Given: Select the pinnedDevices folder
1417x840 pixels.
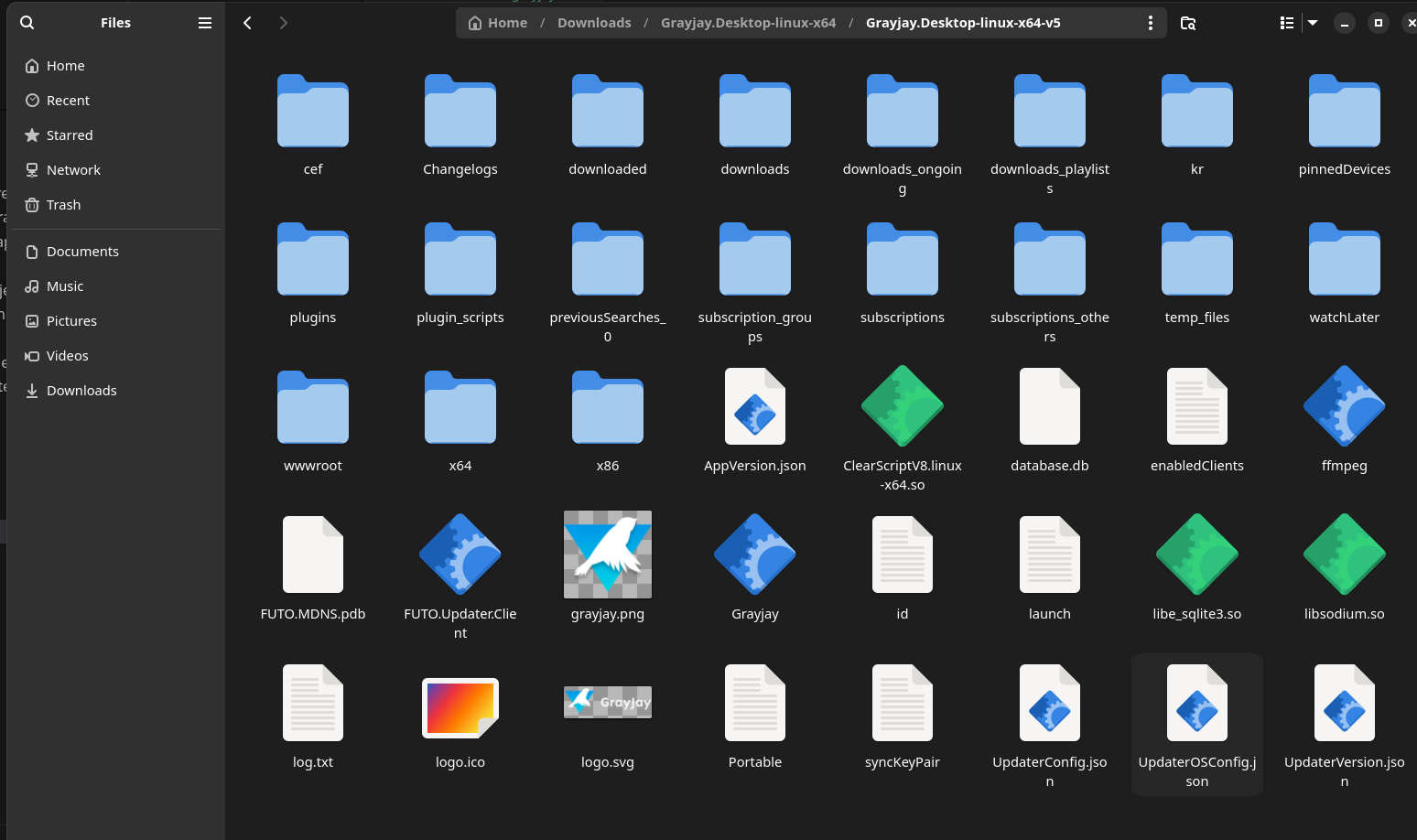Looking at the screenshot, I should coord(1345,111).
